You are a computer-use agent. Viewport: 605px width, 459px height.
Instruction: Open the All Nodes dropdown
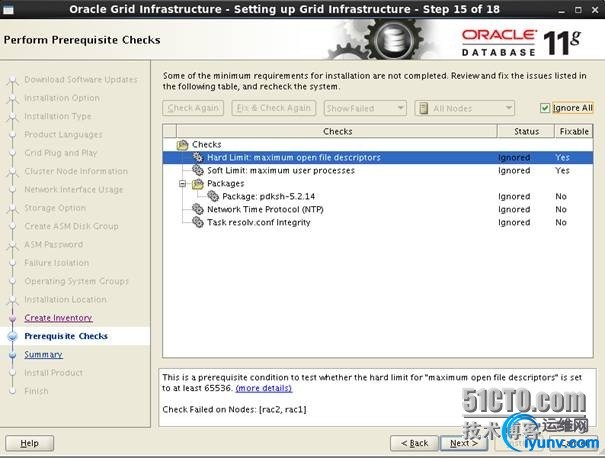pos(465,108)
